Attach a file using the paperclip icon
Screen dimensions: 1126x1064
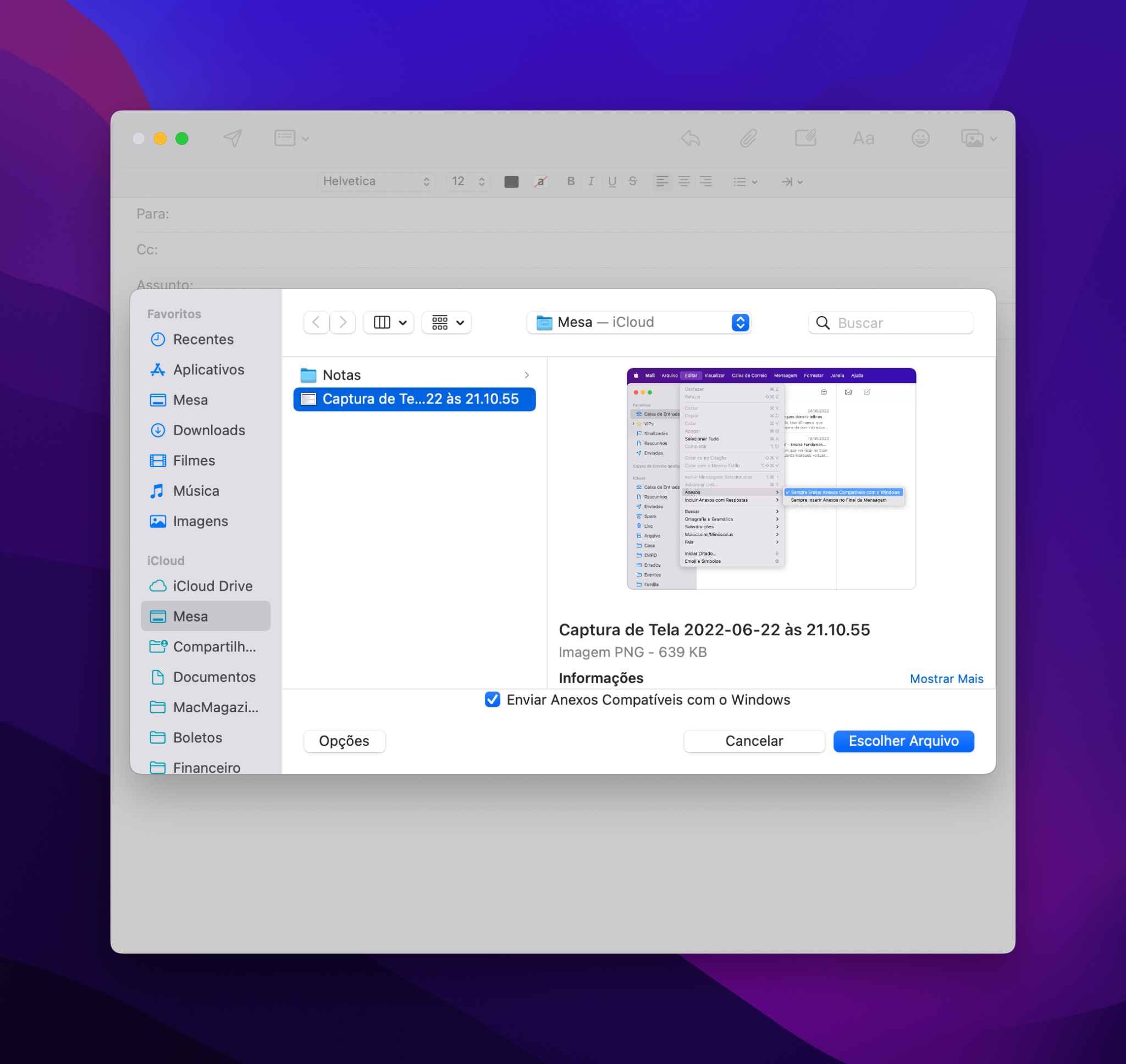pyautogui.click(x=748, y=138)
